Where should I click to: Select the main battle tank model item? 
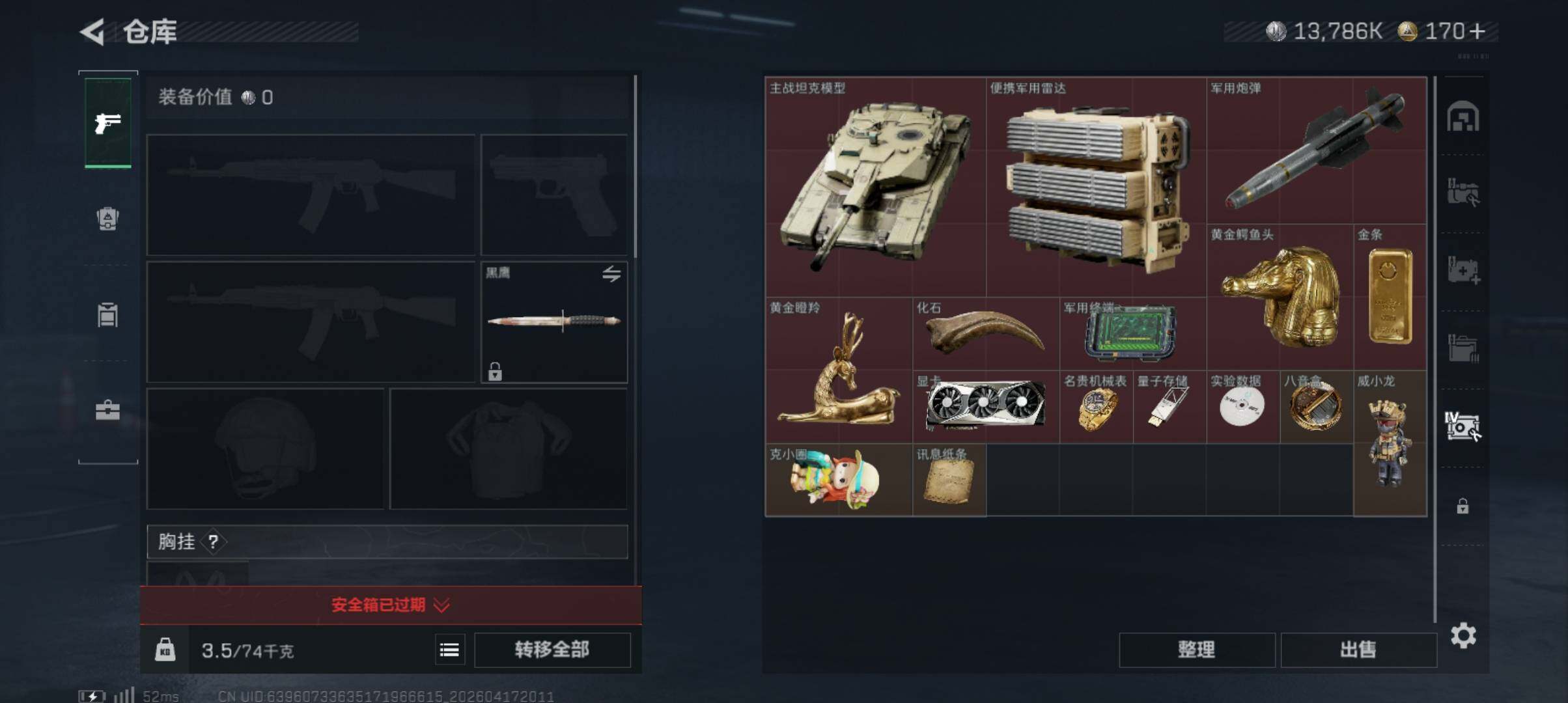coord(875,187)
